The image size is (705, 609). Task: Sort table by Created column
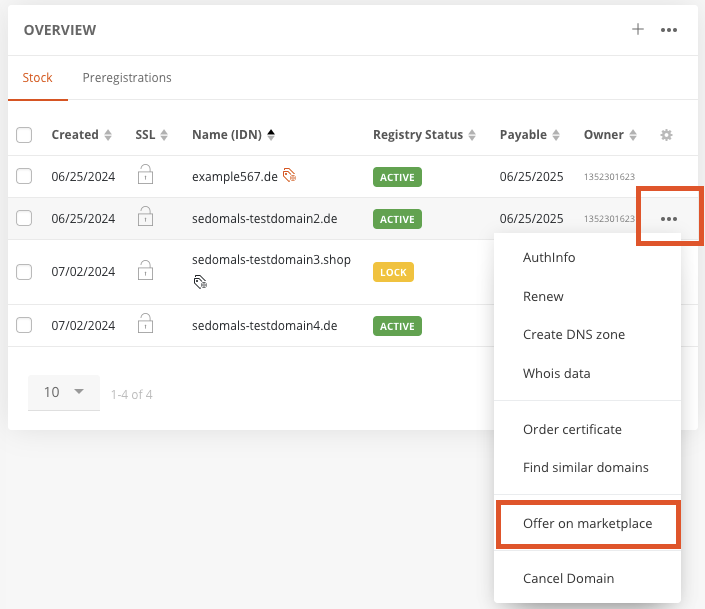click(x=81, y=135)
